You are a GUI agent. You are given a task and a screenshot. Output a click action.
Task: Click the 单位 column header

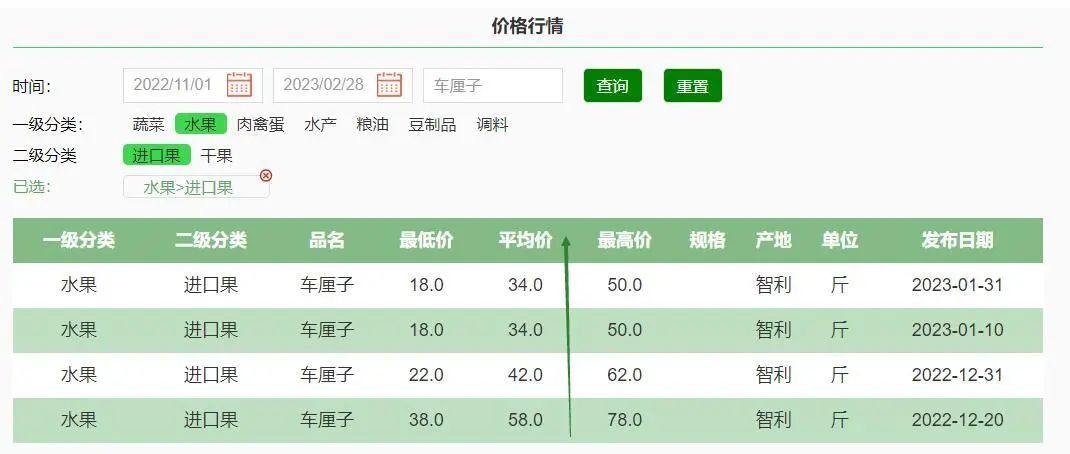tap(839, 240)
